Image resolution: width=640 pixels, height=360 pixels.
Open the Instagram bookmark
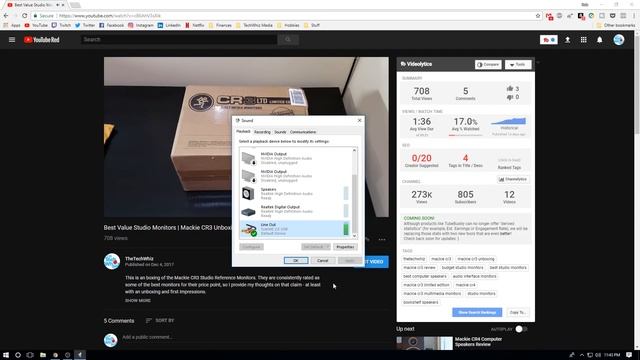[141, 25]
